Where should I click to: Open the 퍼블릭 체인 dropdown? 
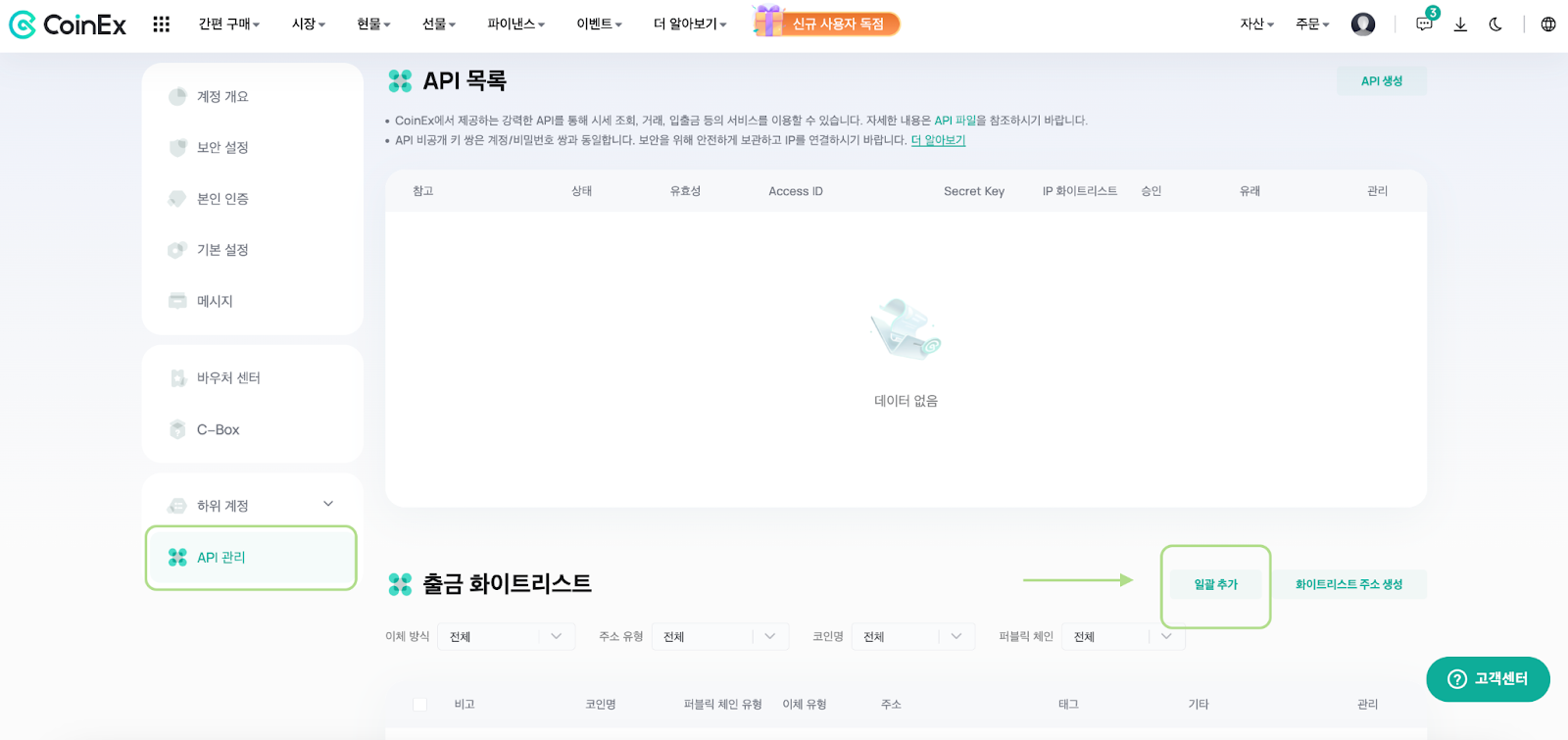pos(1123,637)
